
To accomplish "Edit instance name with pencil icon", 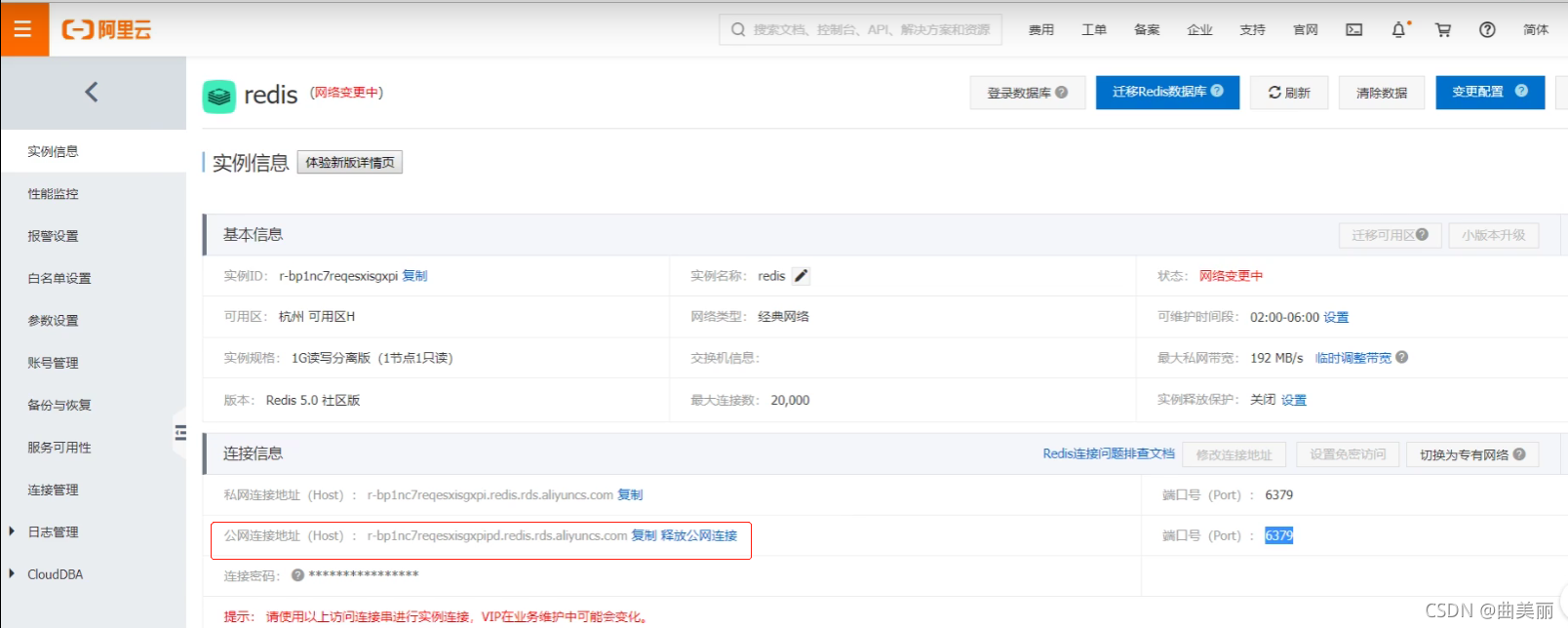I will pos(801,276).
